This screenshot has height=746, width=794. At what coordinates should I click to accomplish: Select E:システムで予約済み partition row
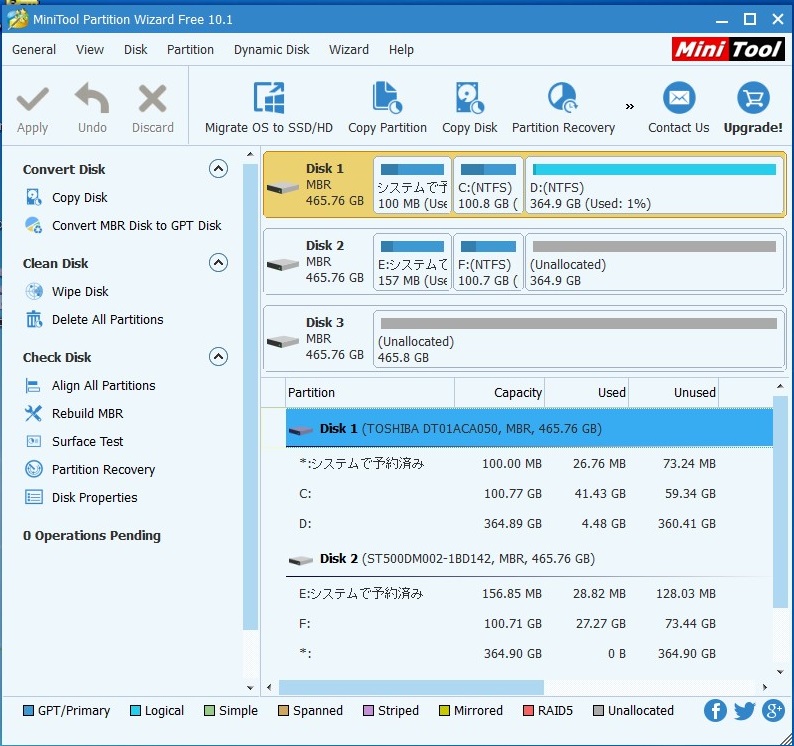click(529, 594)
